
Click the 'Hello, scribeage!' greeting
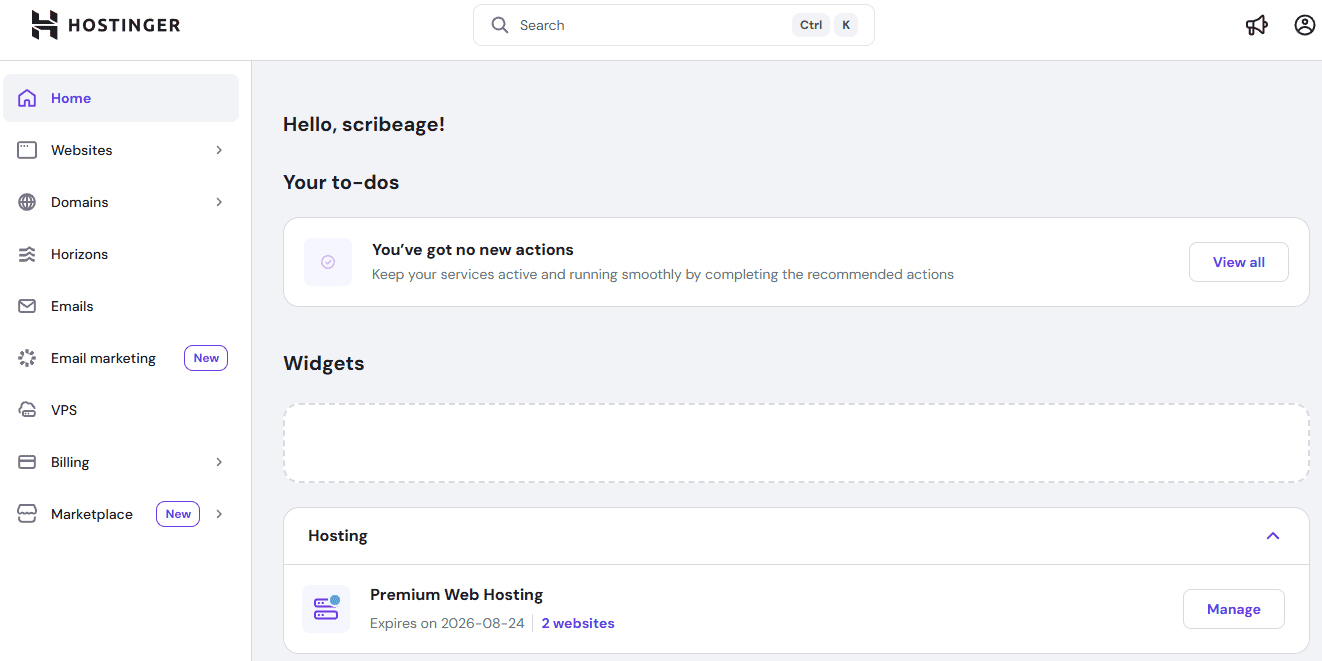(364, 125)
